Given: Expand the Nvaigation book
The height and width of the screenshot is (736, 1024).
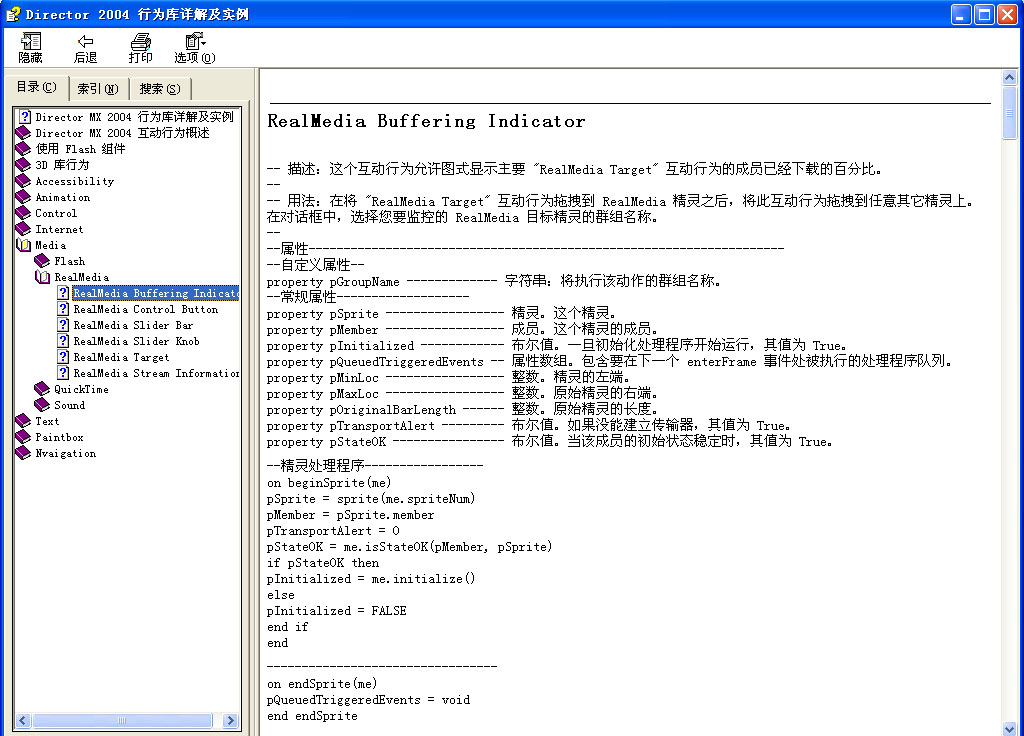Looking at the screenshot, I should pyautogui.click(x=65, y=453).
